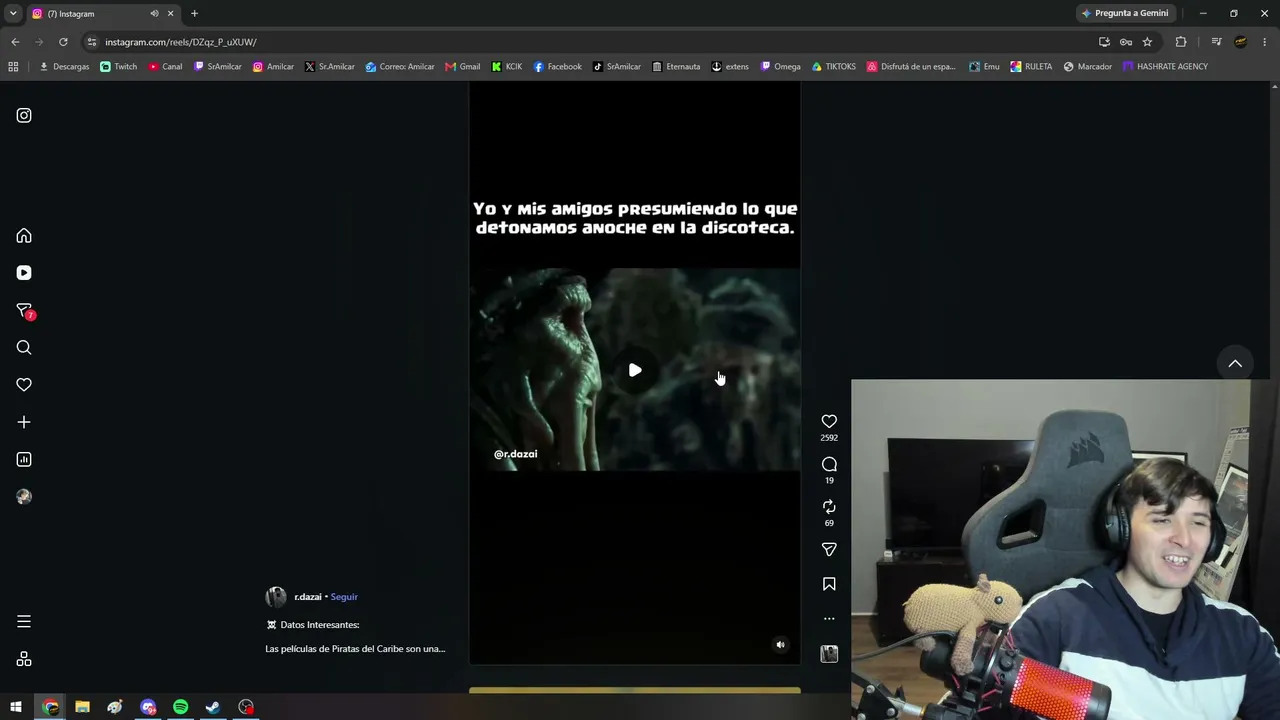Open the Twitch bookmark
This screenshot has height=720, width=1280.
pyautogui.click(x=119, y=67)
